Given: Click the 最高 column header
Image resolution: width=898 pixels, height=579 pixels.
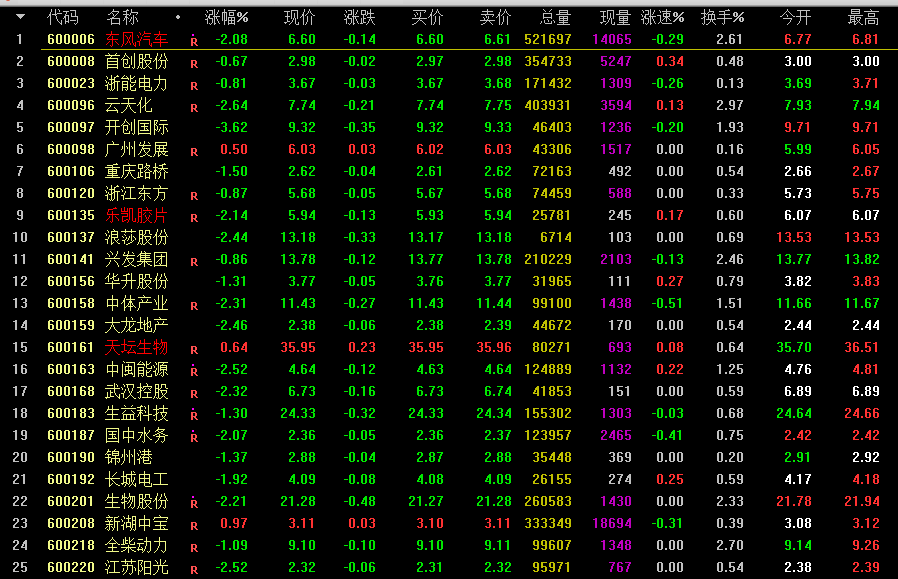Looking at the screenshot, I should 863,18.
